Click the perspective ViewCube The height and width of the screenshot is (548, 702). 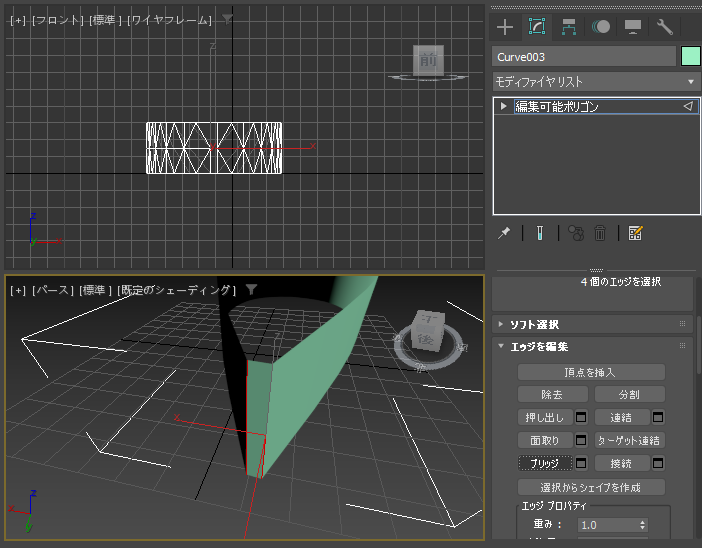428,332
